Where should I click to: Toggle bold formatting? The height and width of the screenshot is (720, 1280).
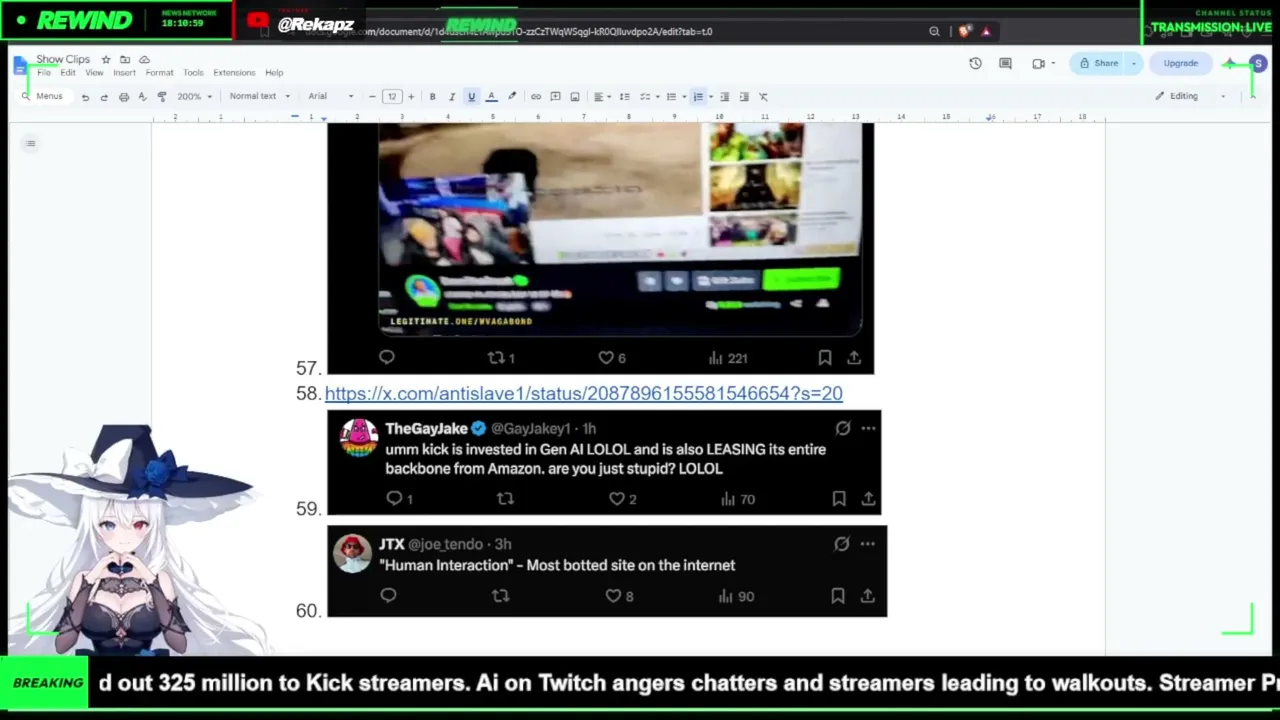coord(432,97)
